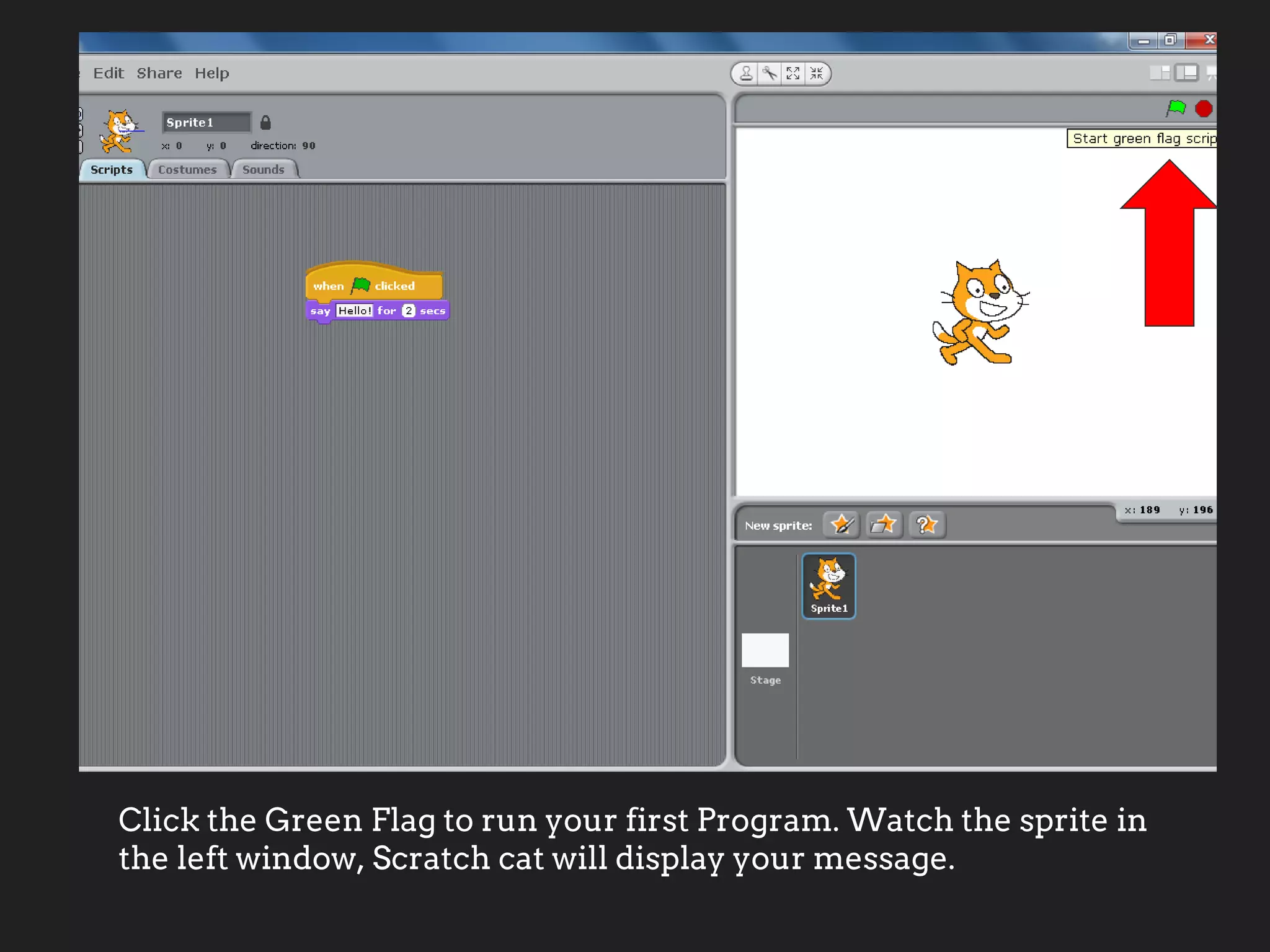Click the Hello! text field in say block
This screenshot has height=952, width=1270.
click(355, 311)
